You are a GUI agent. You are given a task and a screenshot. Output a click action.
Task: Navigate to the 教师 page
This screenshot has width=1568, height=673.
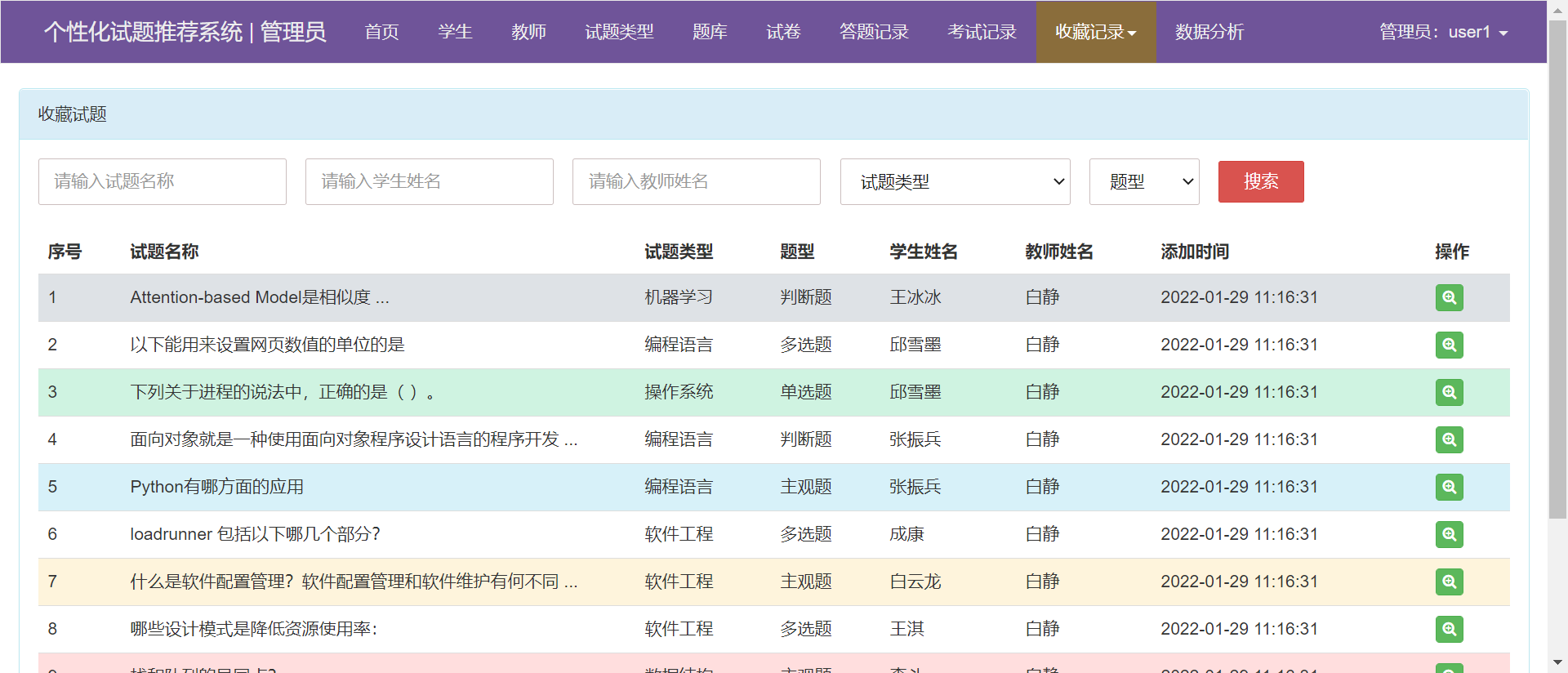(x=529, y=32)
